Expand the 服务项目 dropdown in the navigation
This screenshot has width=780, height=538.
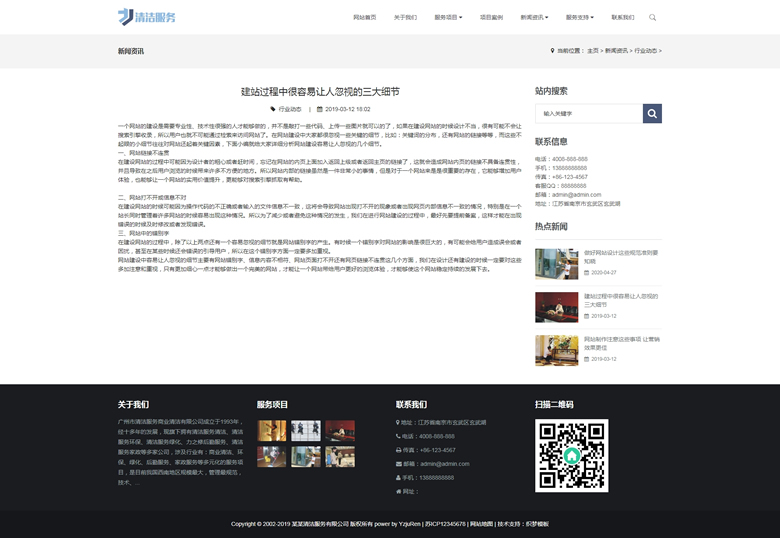coord(448,17)
